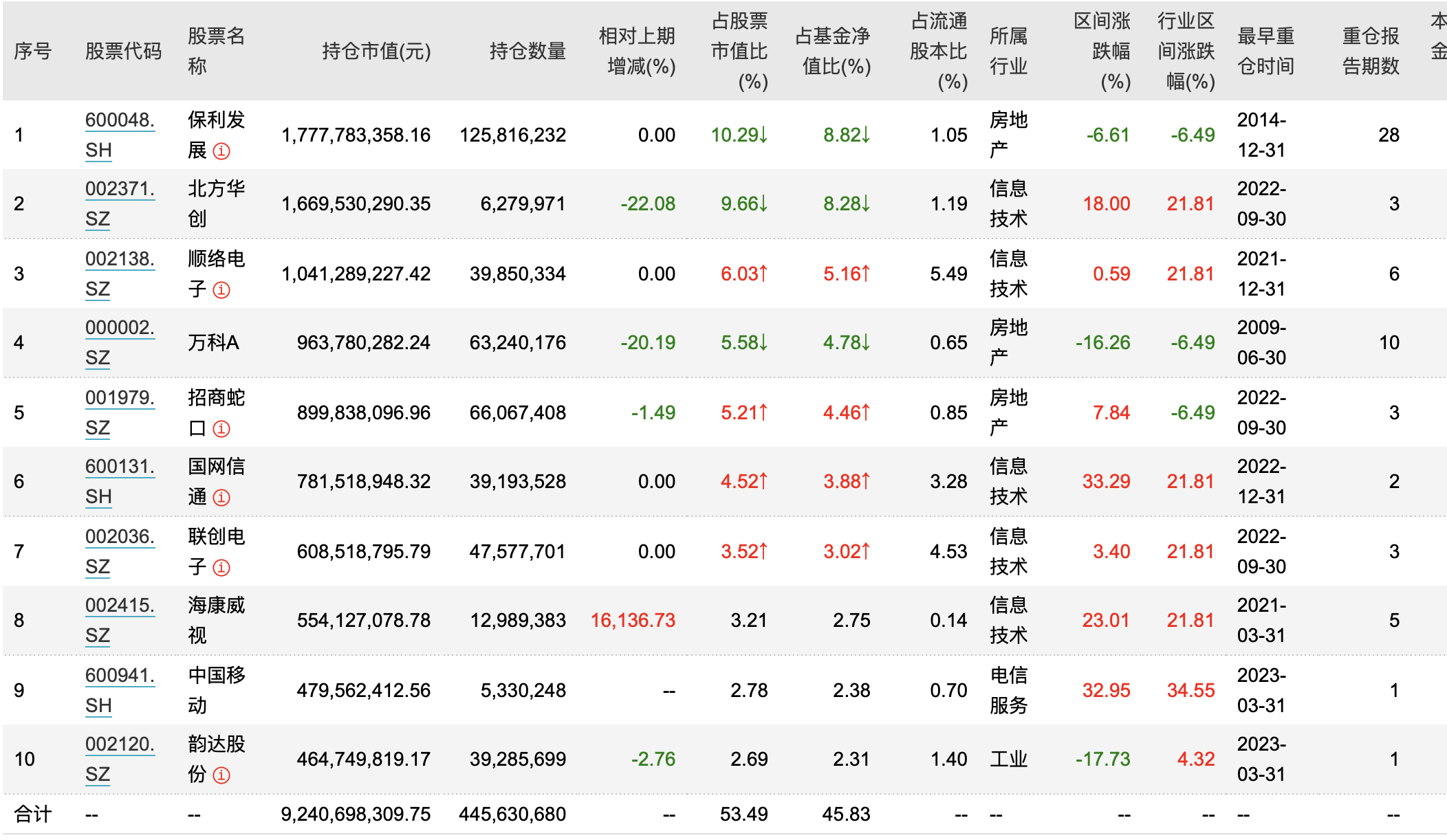
Task: Open stock code link 000002.SZ
Action: click(x=120, y=342)
